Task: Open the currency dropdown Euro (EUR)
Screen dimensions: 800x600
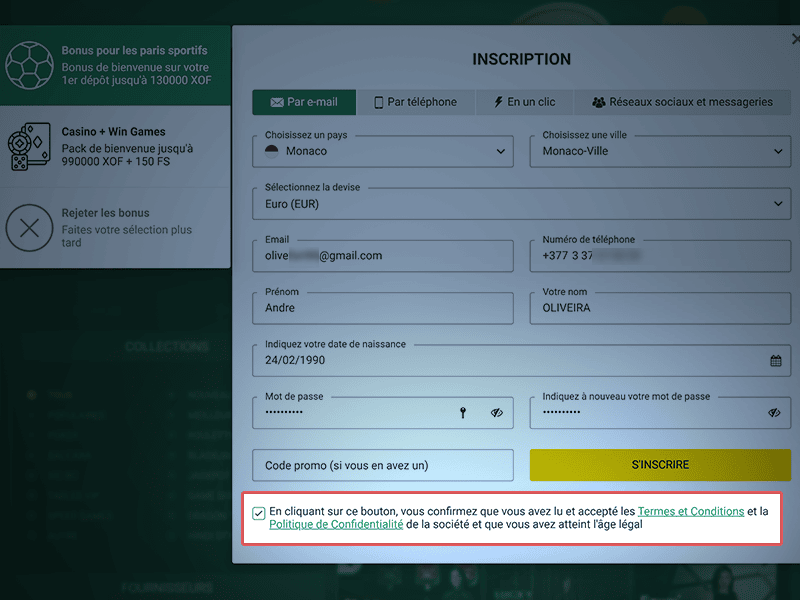Action: [521, 204]
